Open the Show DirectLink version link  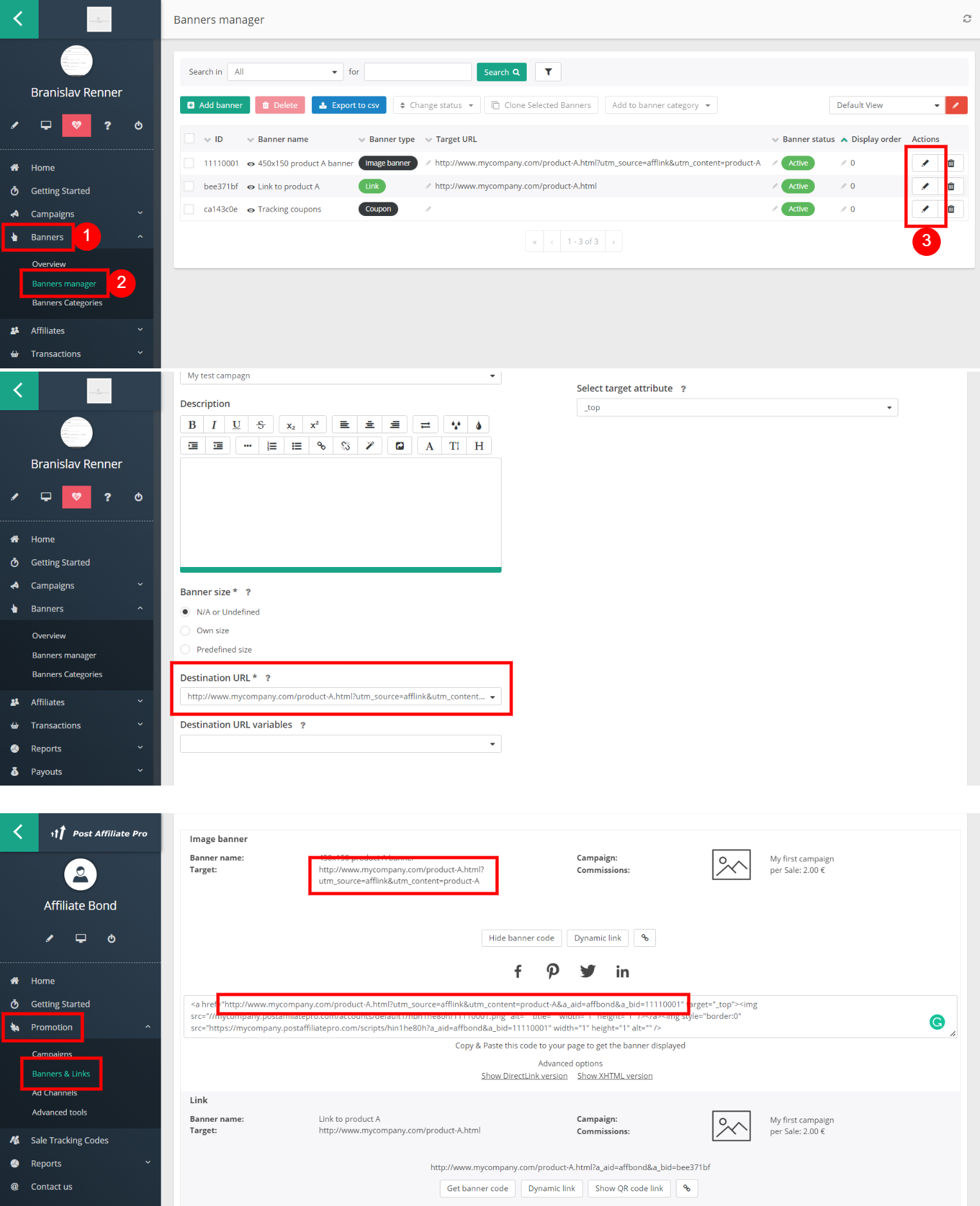pyautogui.click(x=525, y=1076)
